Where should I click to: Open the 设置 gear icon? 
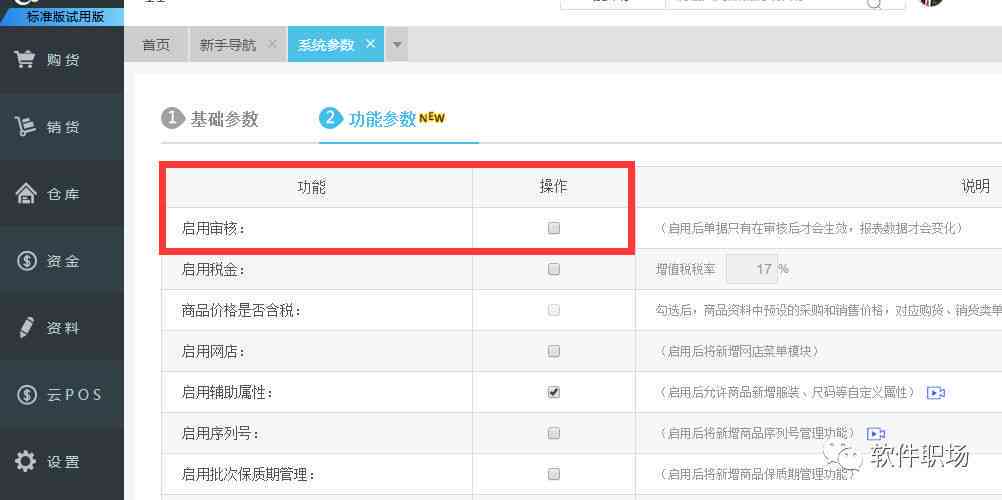click(26, 461)
